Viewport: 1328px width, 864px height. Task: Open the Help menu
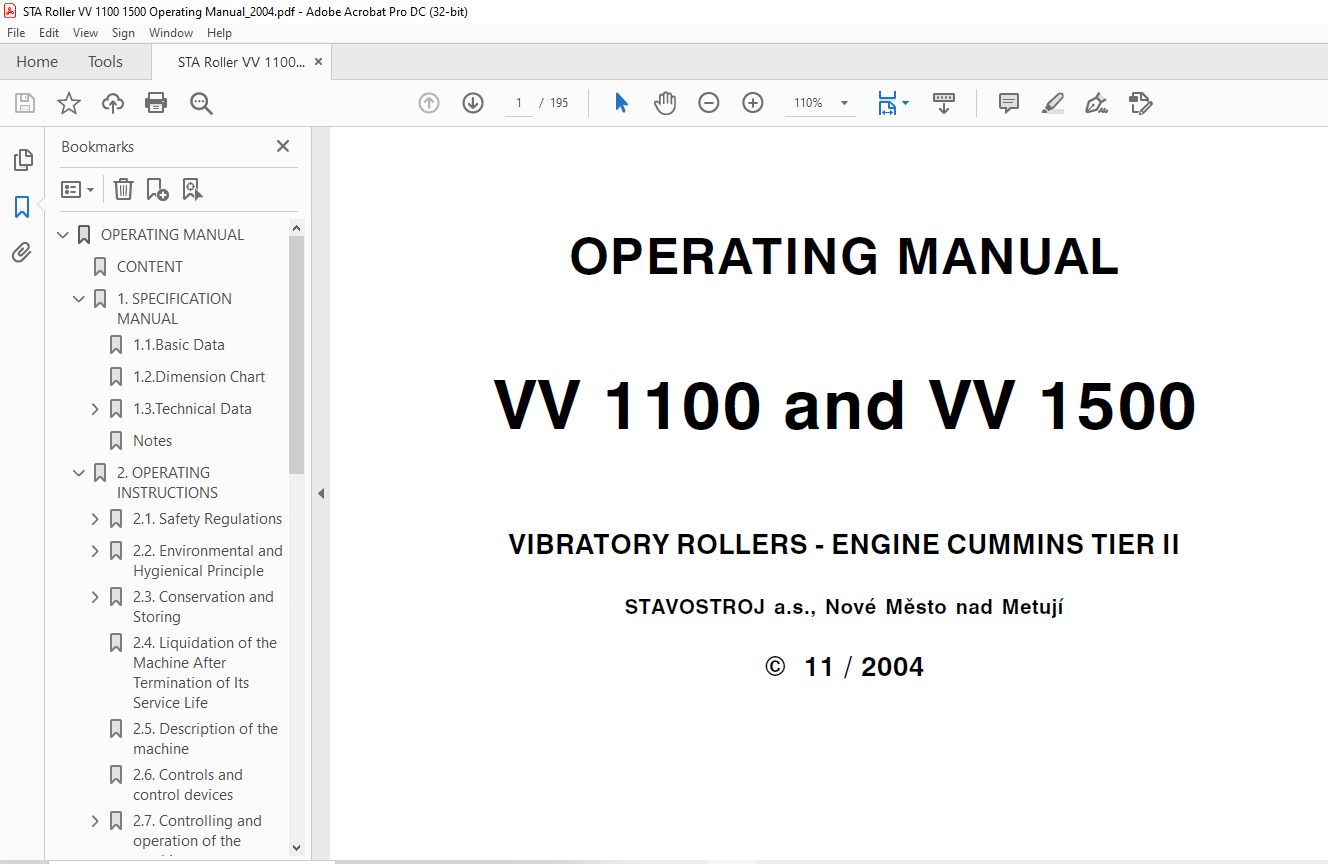[219, 33]
